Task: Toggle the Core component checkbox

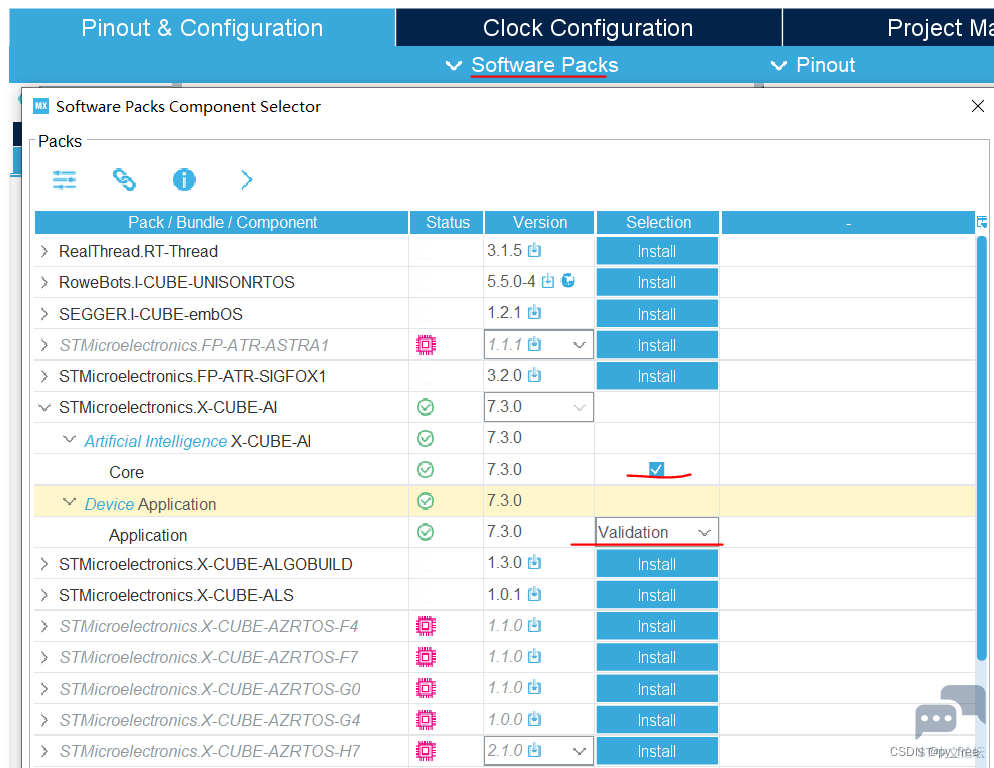Action: pos(656,469)
